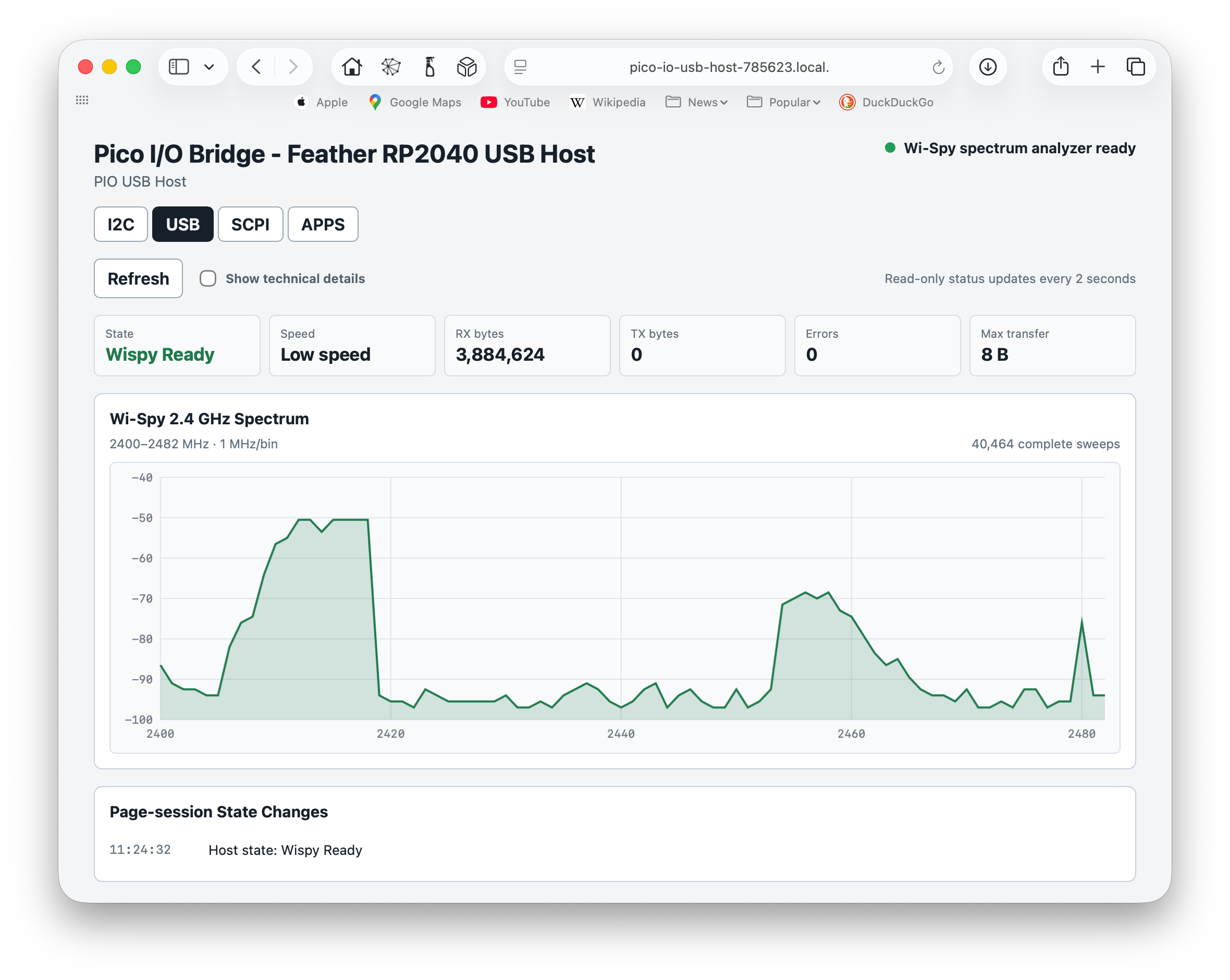This screenshot has width=1230, height=980.
Task: Click the RX bytes 3,884,624 value
Action: point(500,354)
